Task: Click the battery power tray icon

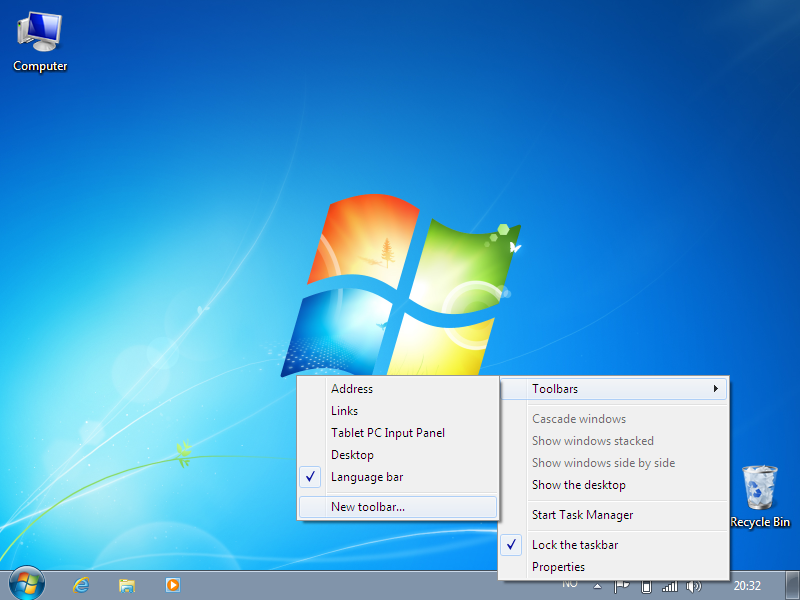Action: [x=646, y=587]
